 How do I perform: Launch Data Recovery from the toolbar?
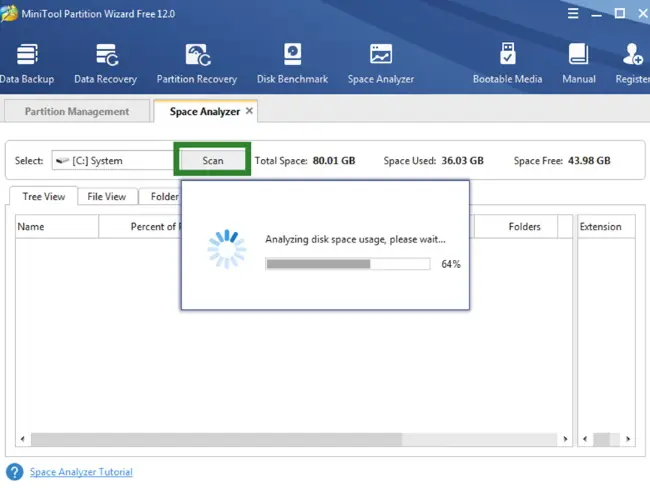click(105, 63)
